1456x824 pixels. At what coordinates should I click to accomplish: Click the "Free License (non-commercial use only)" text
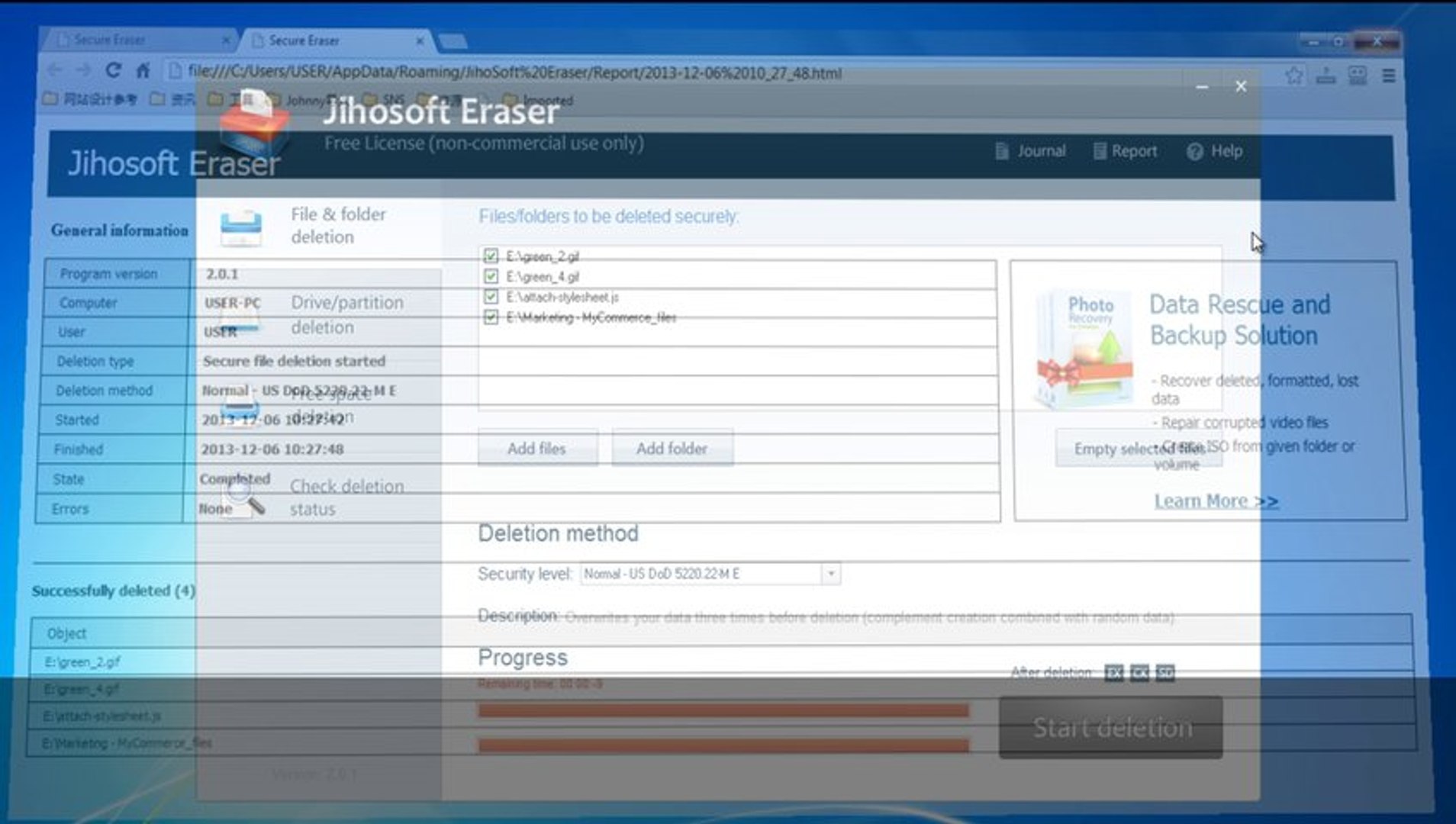click(x=484, y=143)
